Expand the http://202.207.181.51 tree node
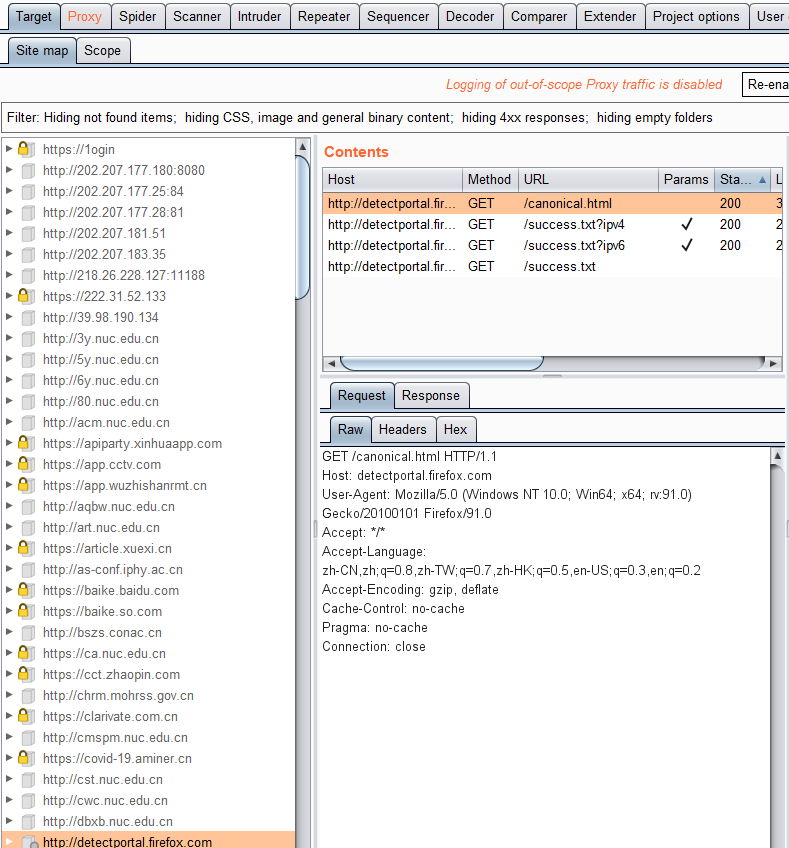This screenshot has height=848, width=789. [9, 233]
